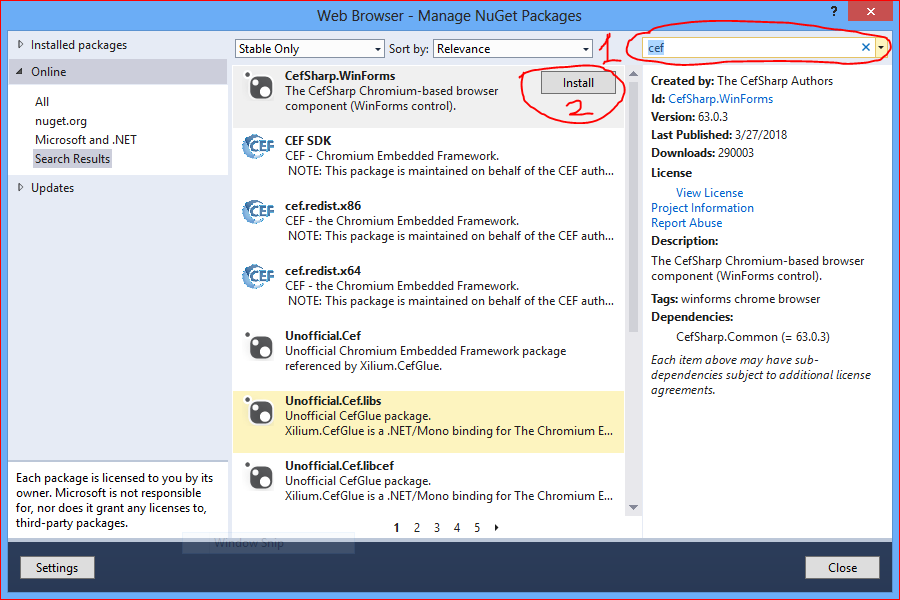Click the Report Abuse link
Viewport: 900px width, 600px height.
coord(686,223)
